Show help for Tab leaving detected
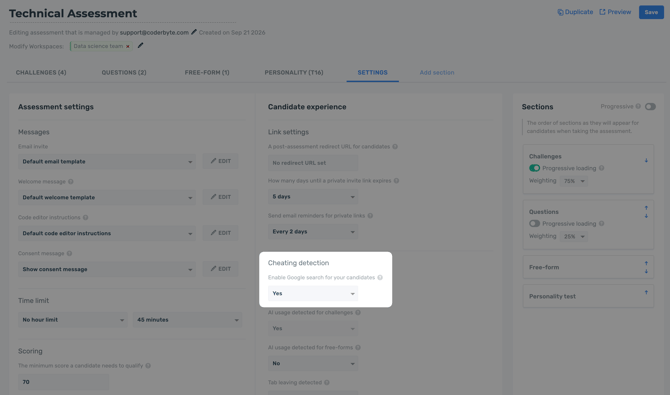Screen dimensions: 670x395 327,383
